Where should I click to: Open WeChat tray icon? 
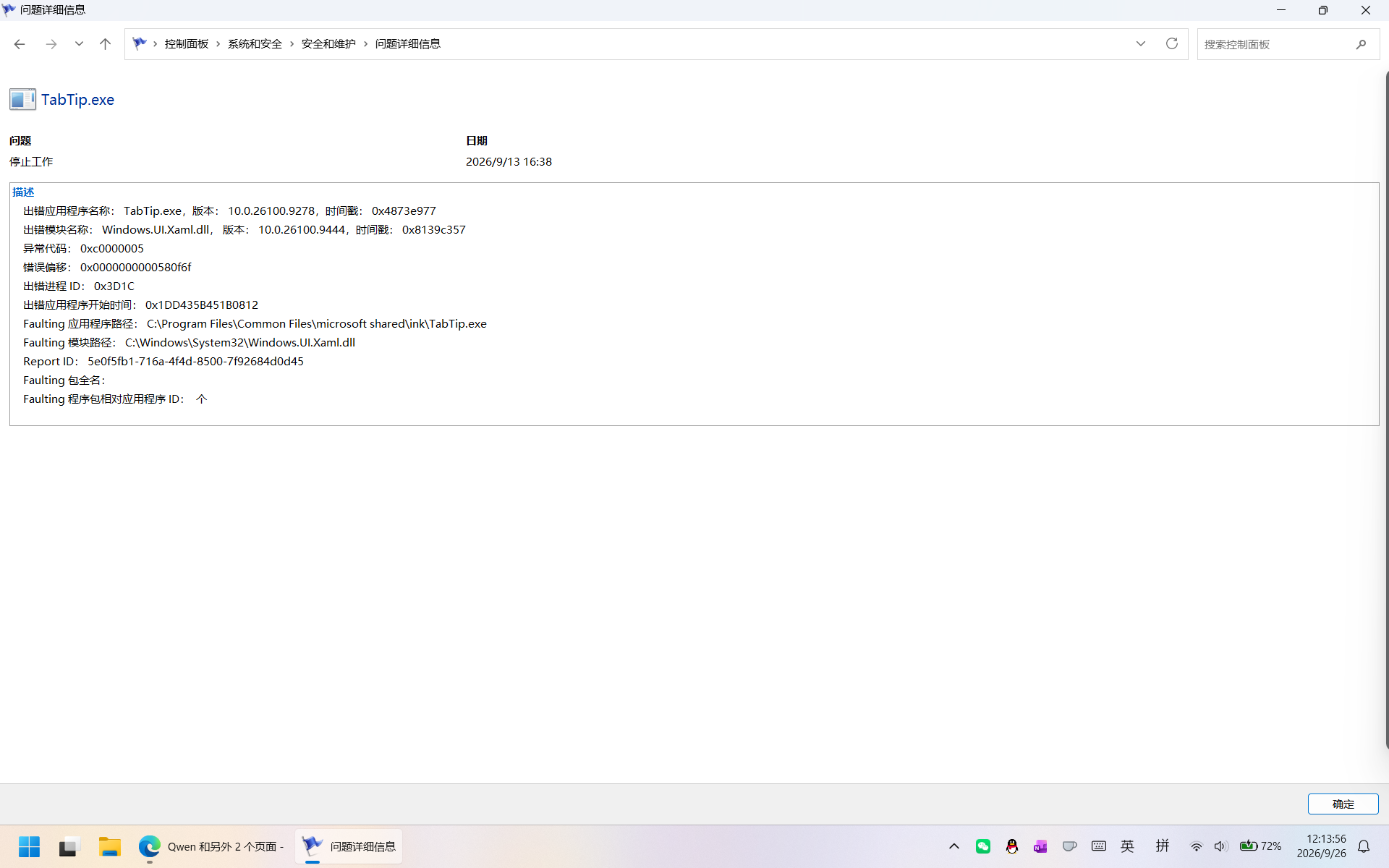[x=983, y=846]
